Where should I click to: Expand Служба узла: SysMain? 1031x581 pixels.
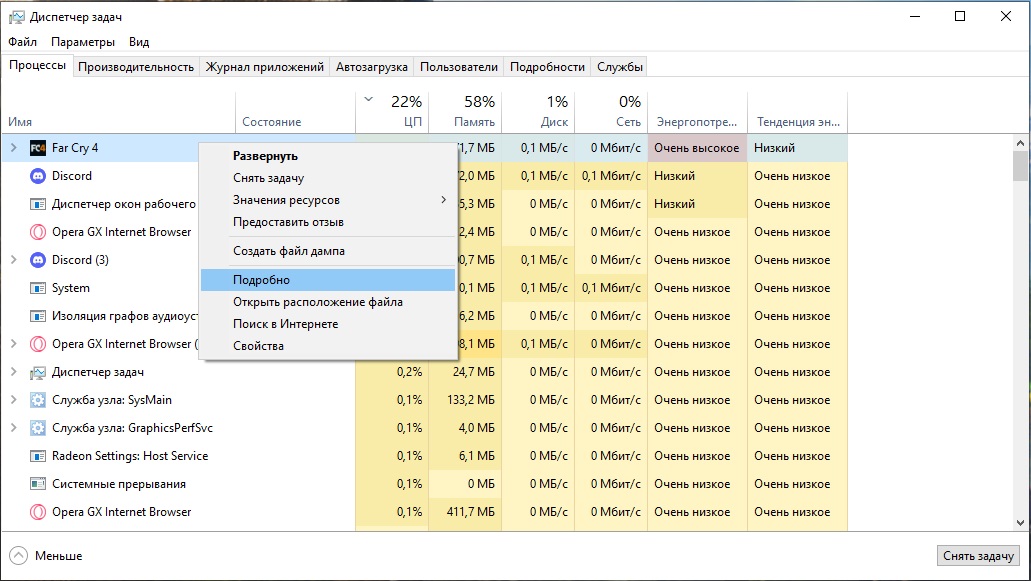[14, 400]
